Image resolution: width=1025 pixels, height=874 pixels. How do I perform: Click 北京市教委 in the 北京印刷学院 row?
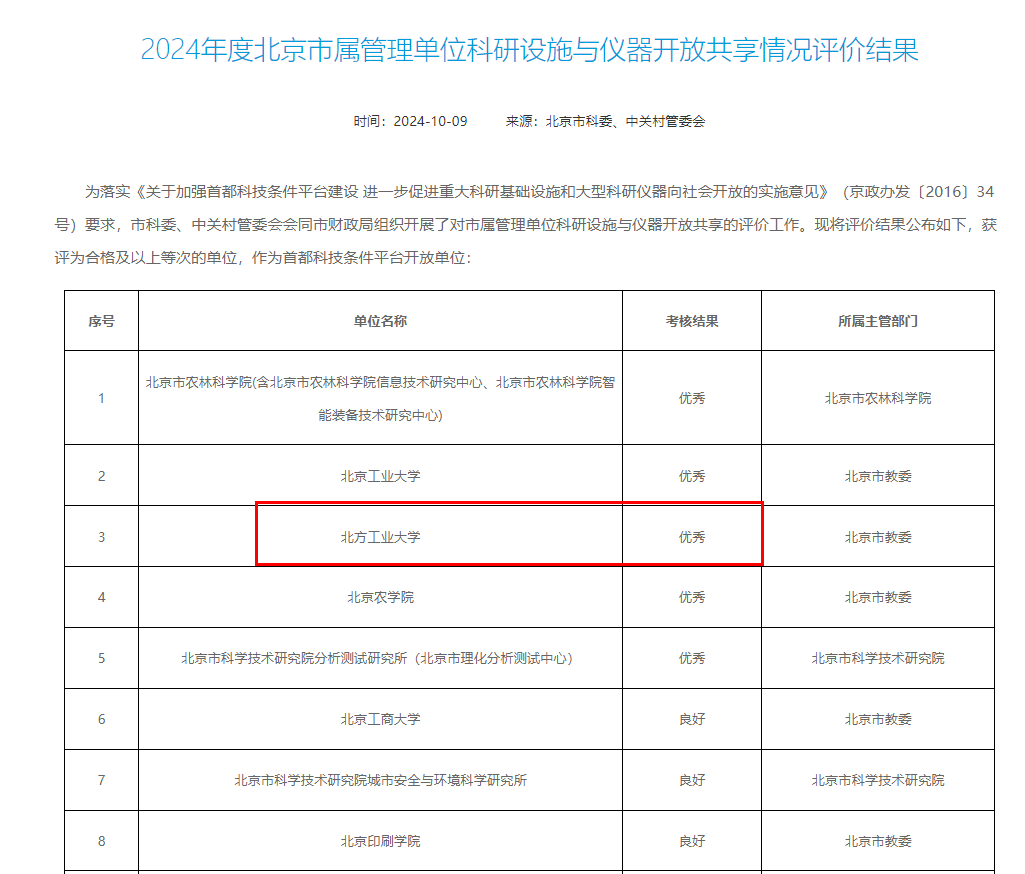(x=877, y=841)
